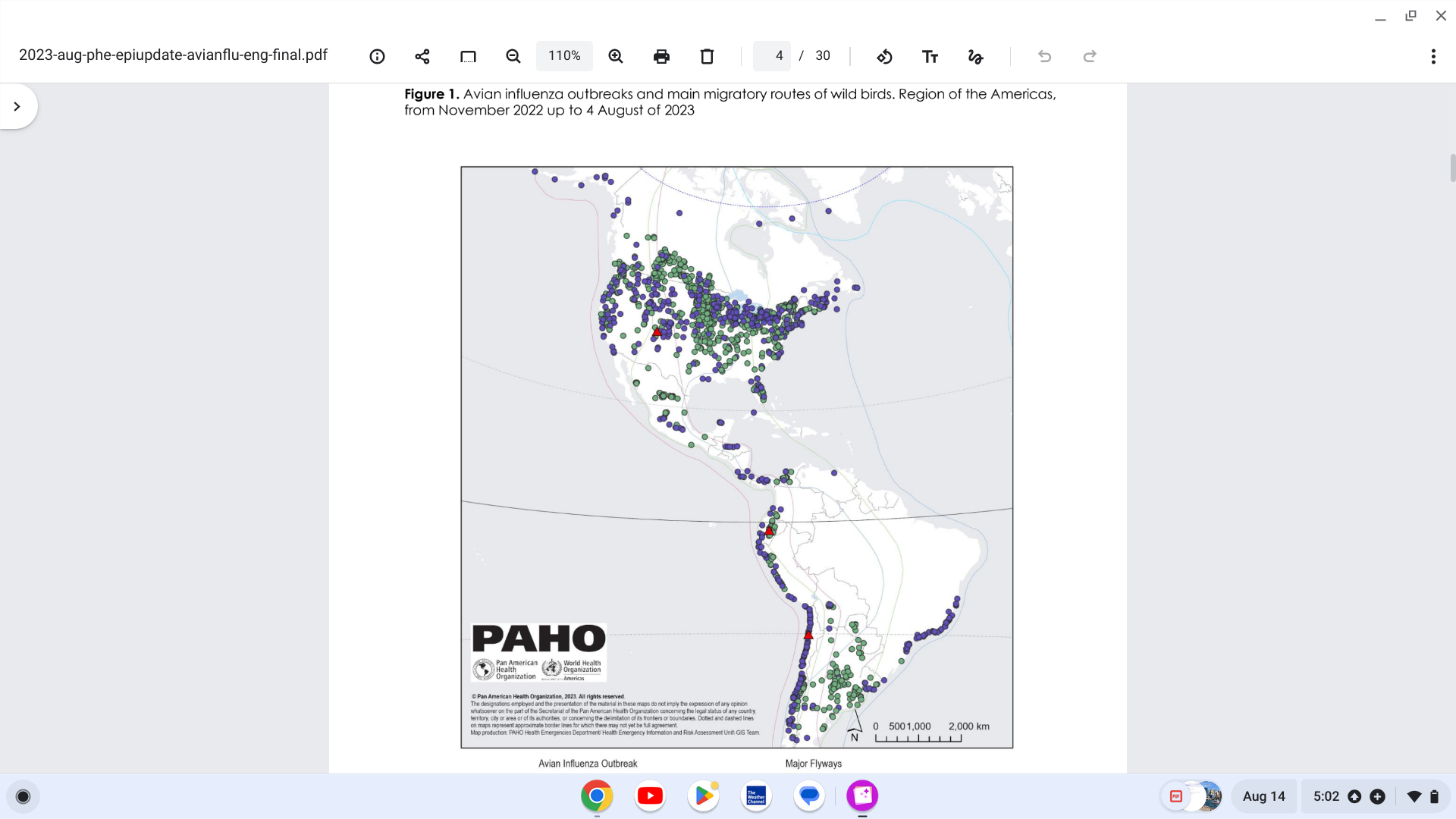Toggle fit-to-width page view icon

[468, 56]
